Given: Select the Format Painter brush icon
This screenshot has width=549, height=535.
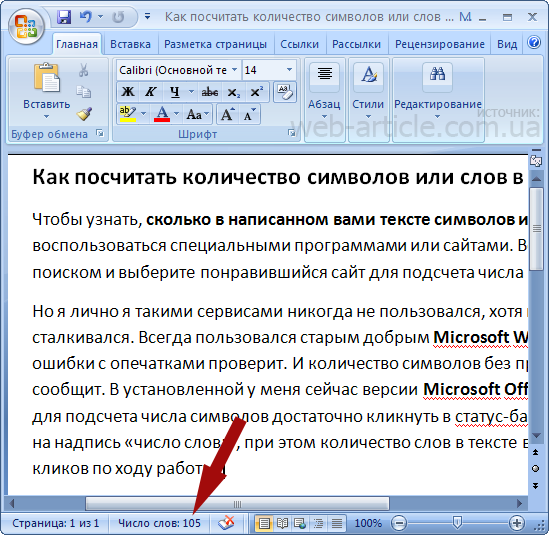Looking at the screenshot, I should [x=84, y=114].
